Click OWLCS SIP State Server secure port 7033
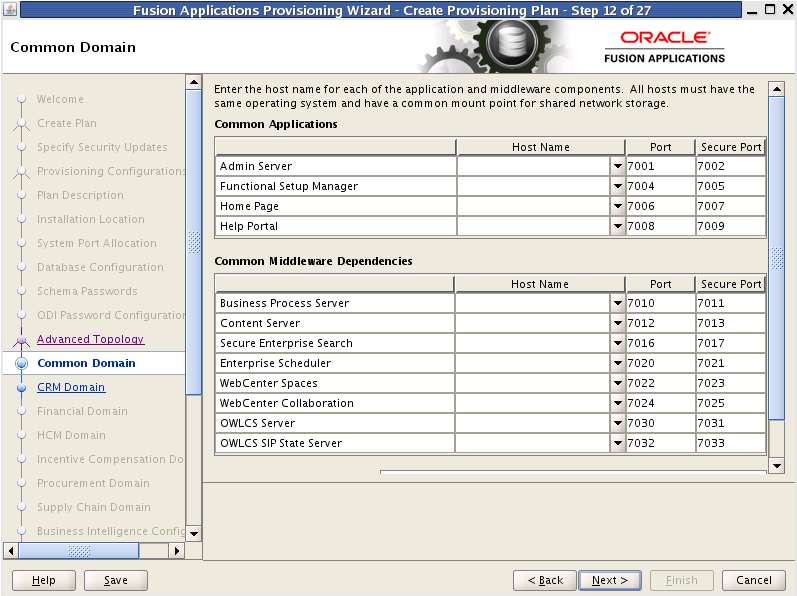The width and height of the screenshot is (797, 596). click(730, 443)
